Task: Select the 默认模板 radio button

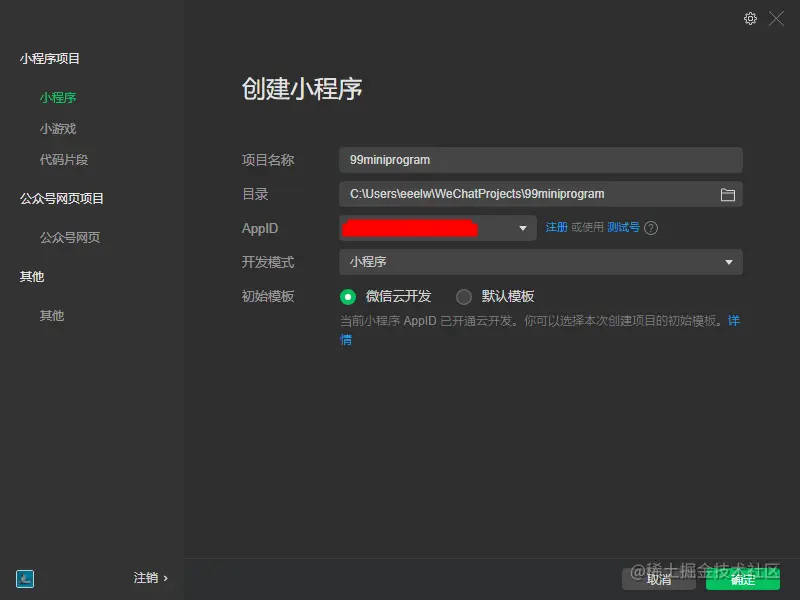Action: pos(464,296)
